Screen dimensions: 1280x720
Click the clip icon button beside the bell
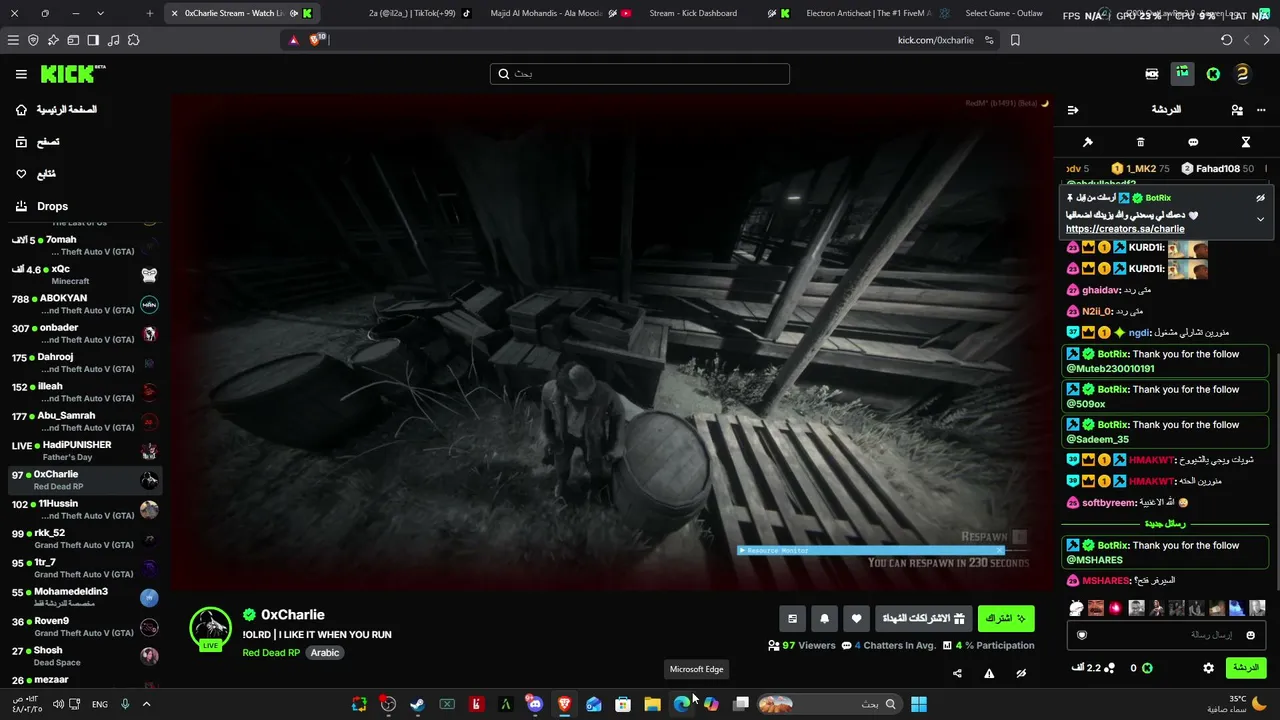(792, 619)
